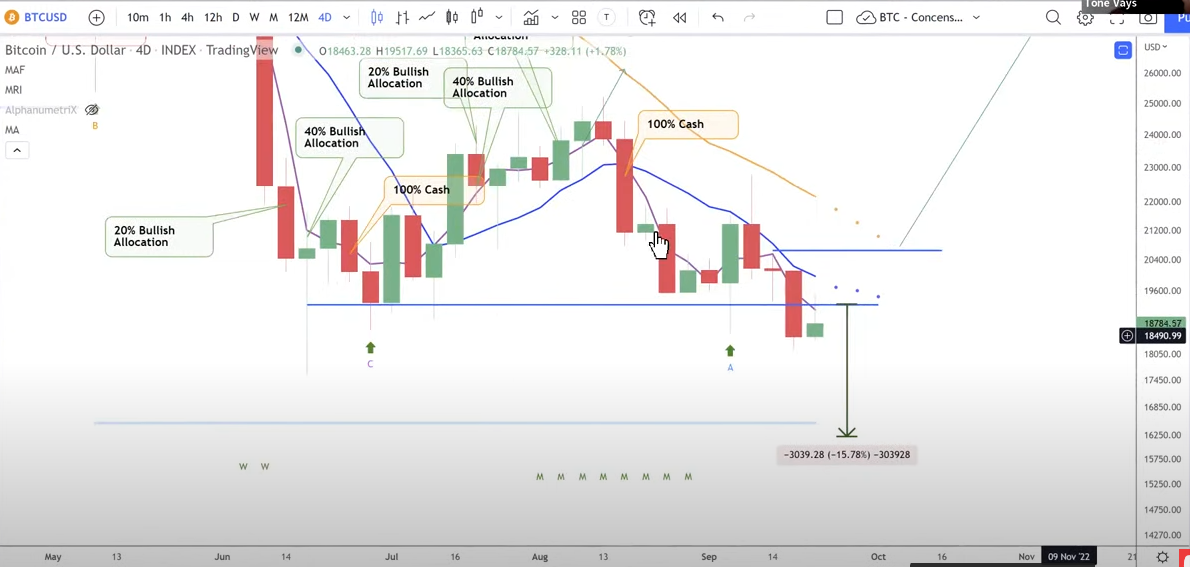Select the 12M timeframe

298,17
